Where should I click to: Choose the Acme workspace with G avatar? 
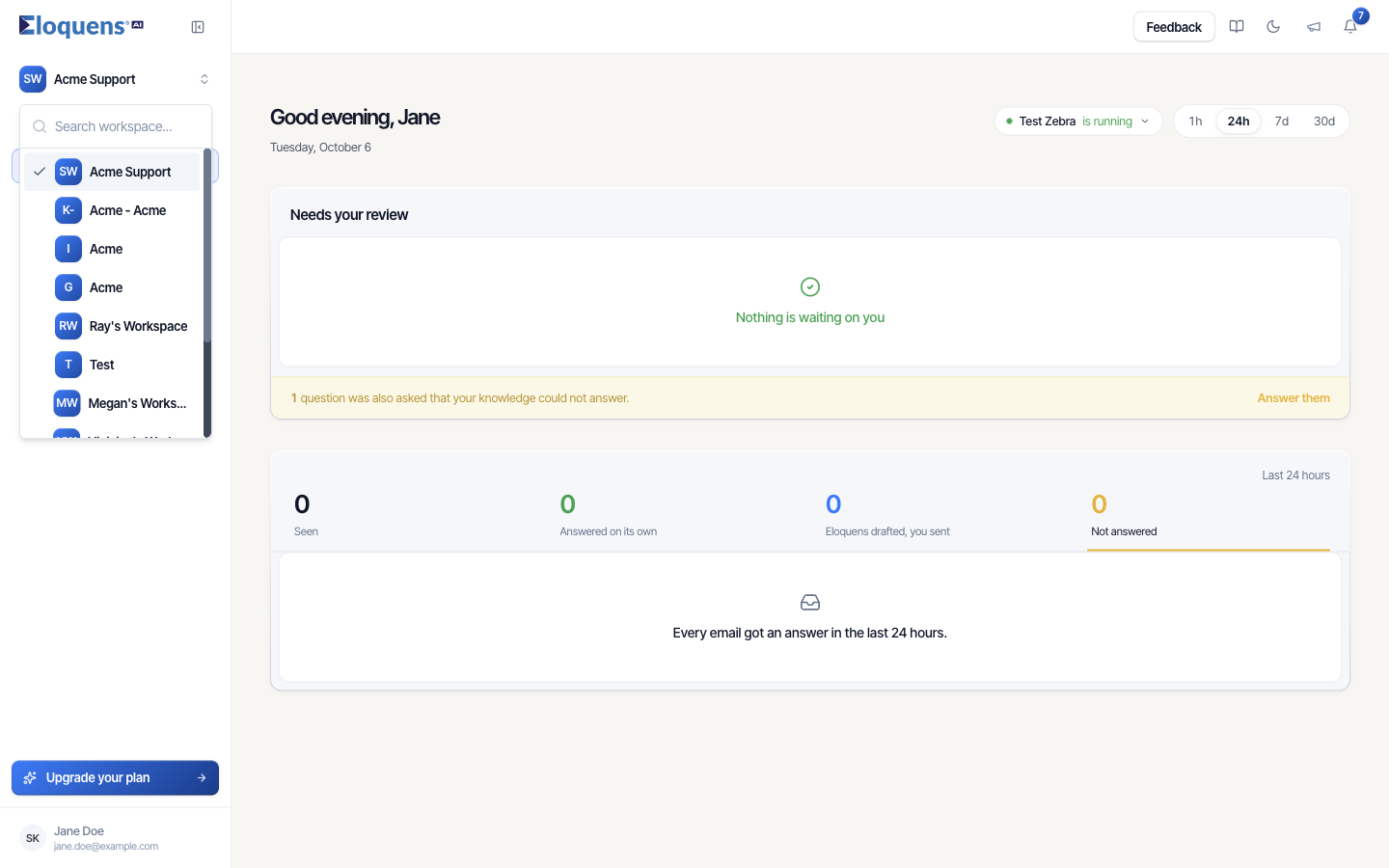pyautogui.click(x=112, y=287)
